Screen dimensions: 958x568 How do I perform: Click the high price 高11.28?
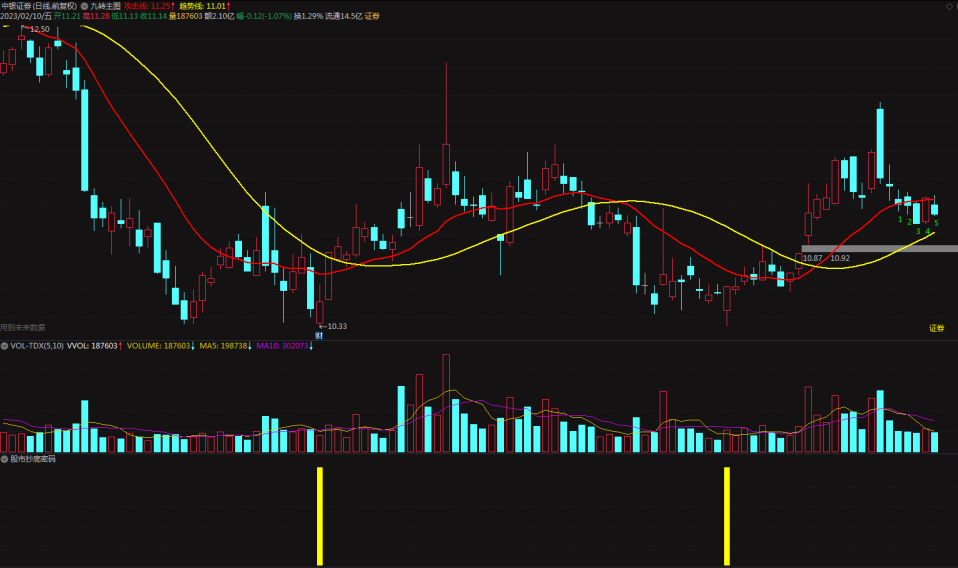tap(96, 16)
